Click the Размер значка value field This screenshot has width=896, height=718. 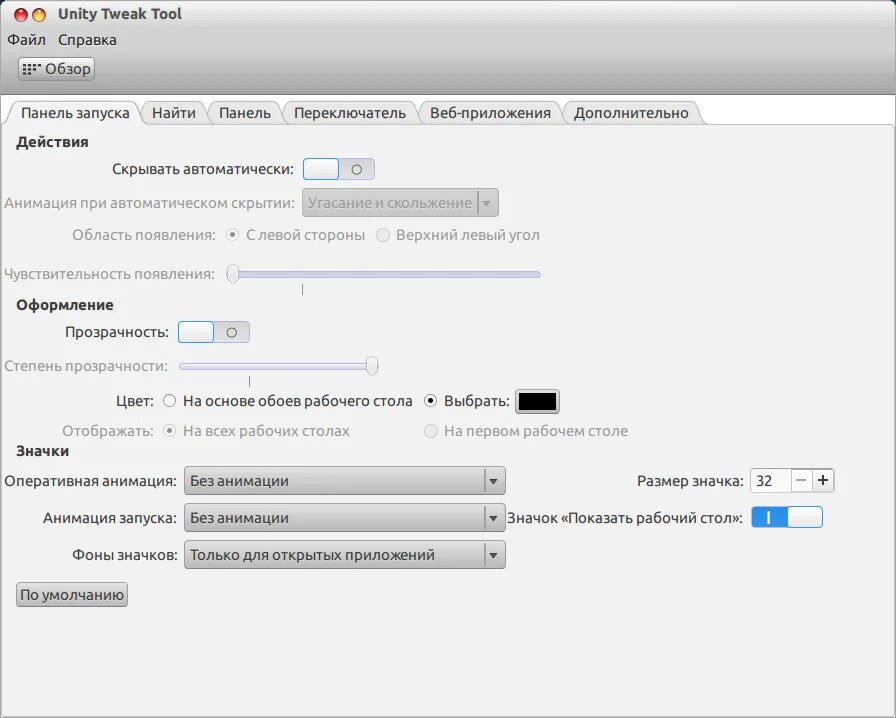tap(771, 480)
